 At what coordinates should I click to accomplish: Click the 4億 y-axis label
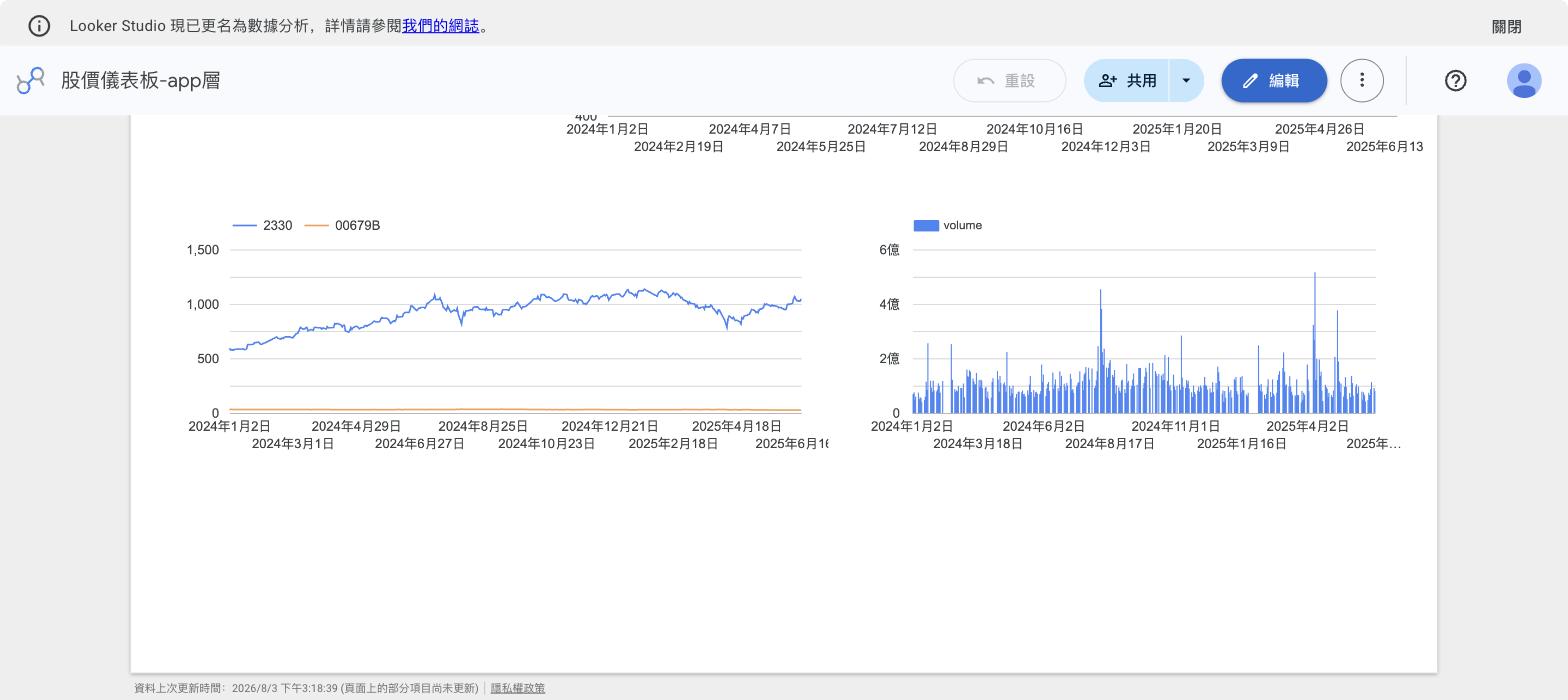coord(889,305)
